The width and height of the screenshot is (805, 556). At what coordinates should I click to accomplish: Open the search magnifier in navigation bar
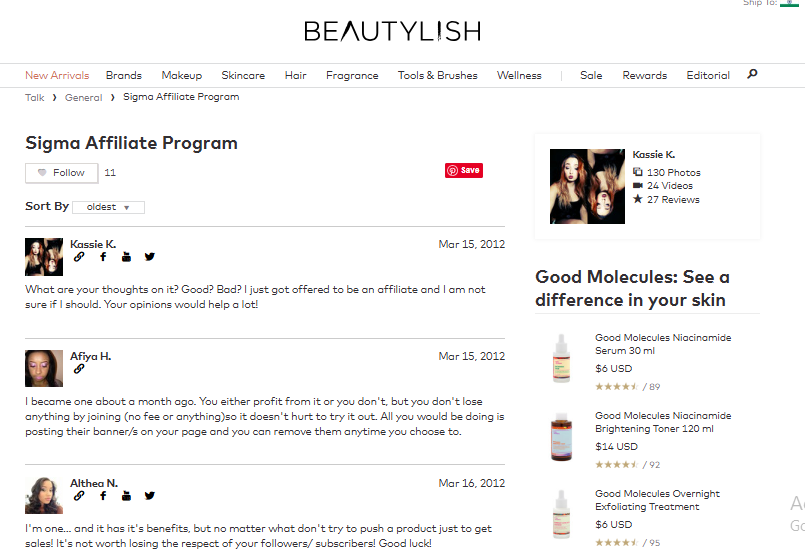pyautogui.click(x=752, y=74)
